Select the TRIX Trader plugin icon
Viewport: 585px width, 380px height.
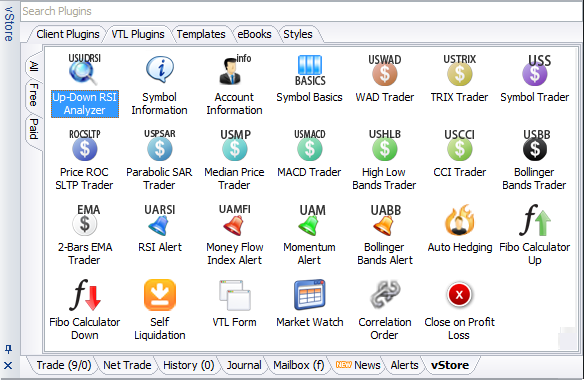click(x=460, y=70)
